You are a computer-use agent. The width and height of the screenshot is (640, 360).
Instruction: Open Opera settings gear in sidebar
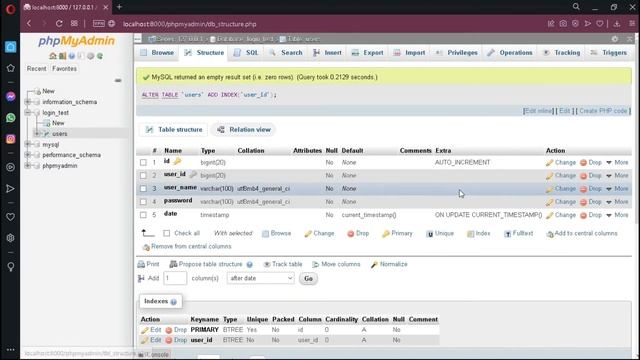(x=11, y=238)
